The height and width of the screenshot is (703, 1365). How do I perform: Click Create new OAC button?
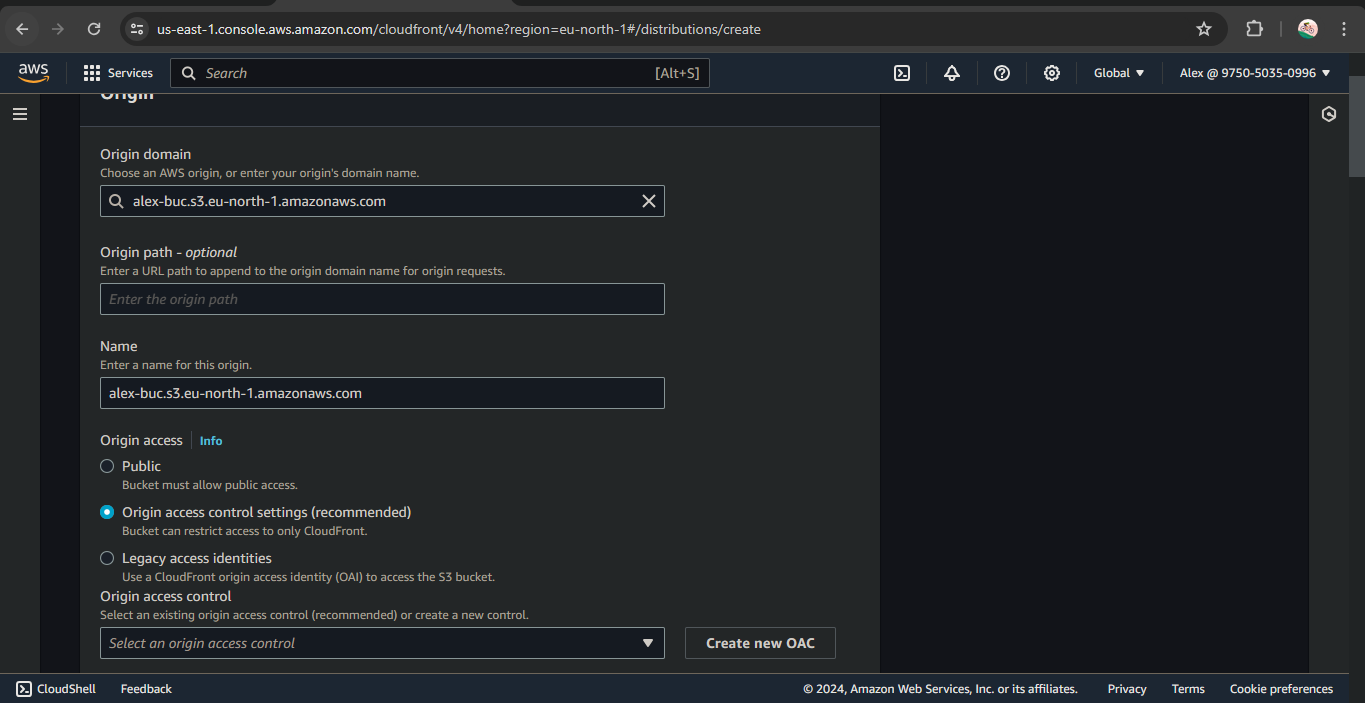(x=760, y=643)
